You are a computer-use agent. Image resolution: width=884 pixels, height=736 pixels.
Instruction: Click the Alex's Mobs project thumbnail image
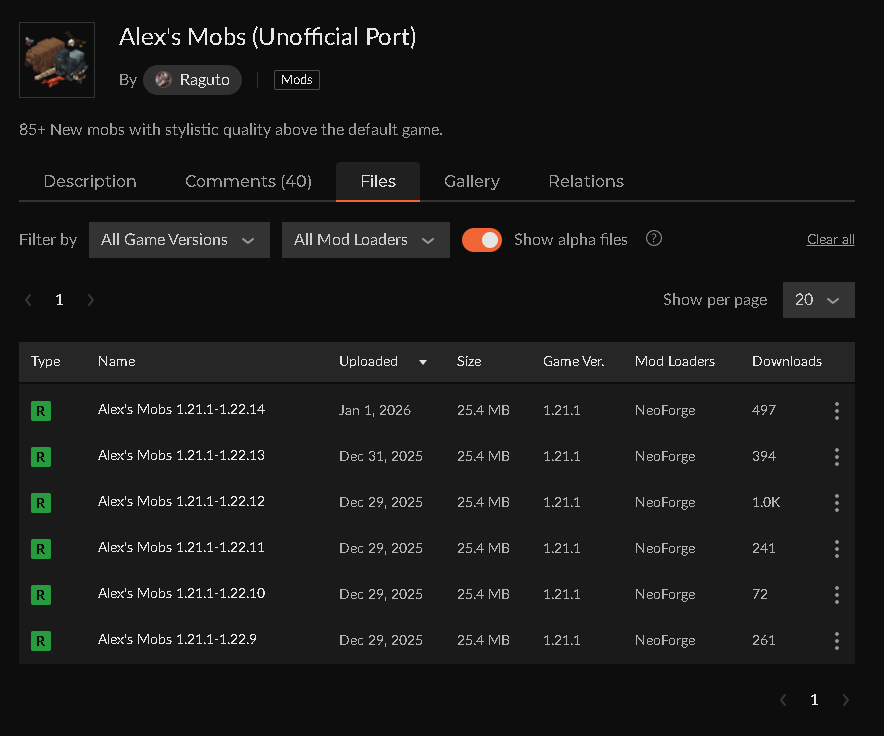click(57, 60)
